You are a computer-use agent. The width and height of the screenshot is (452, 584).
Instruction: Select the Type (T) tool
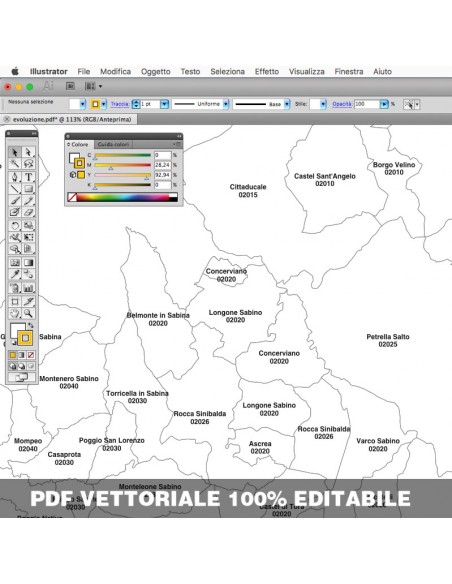28,177
